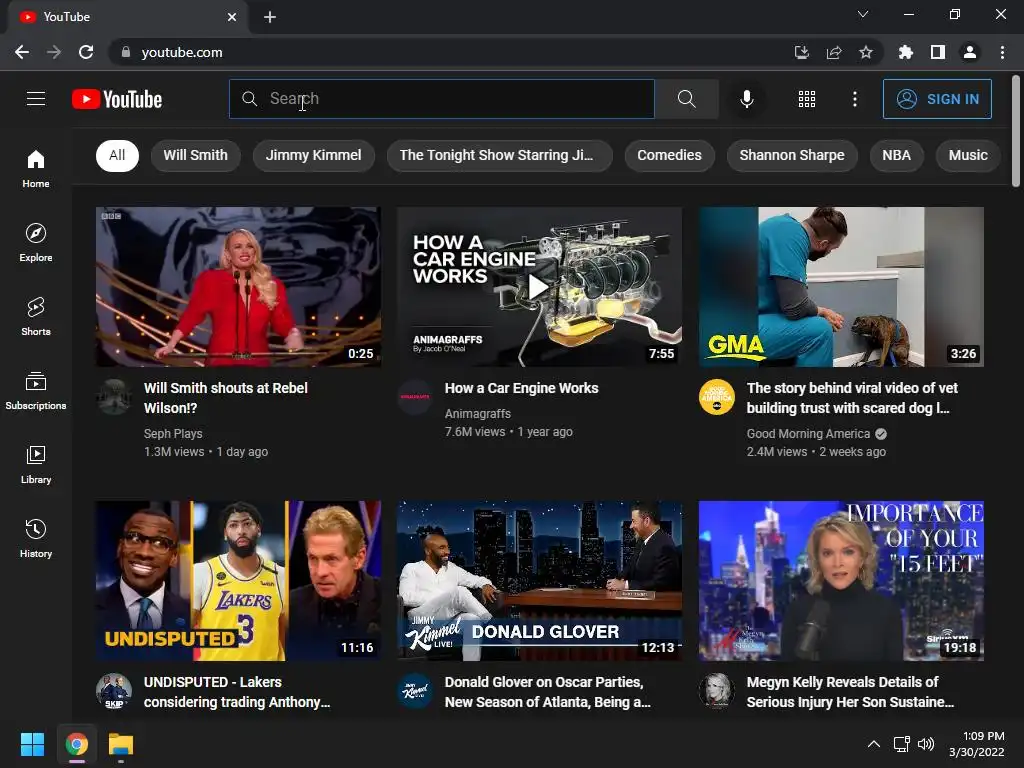The image size is (1024, 768).
Task: Start voice search with the microphone
Action: pos(746,99)
